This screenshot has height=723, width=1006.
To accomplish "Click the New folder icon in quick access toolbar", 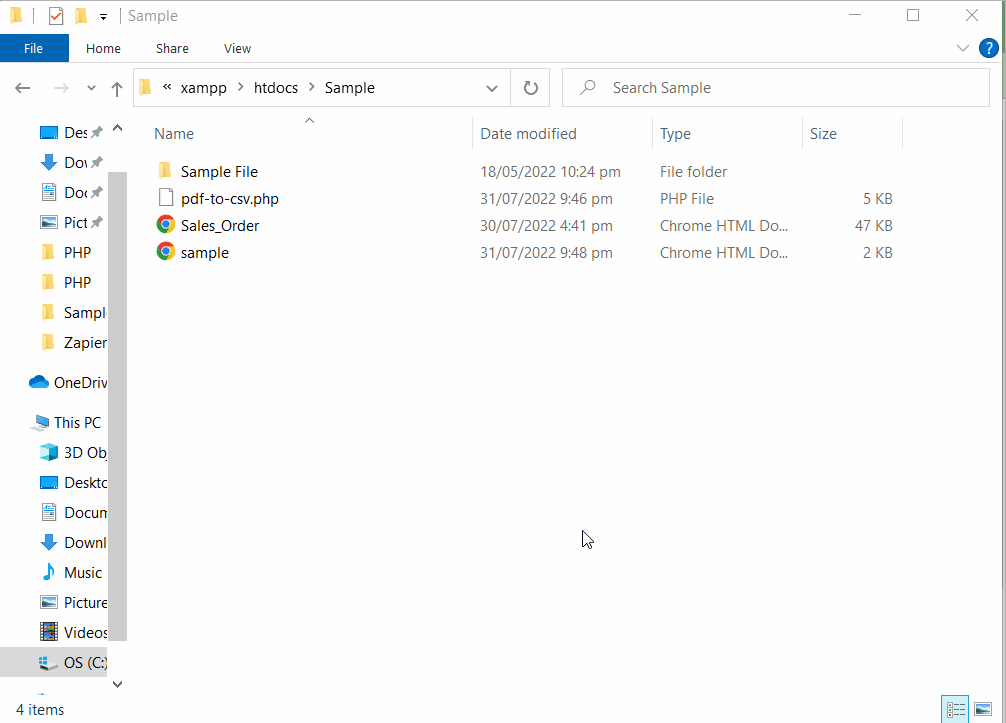I will point(81,16).
